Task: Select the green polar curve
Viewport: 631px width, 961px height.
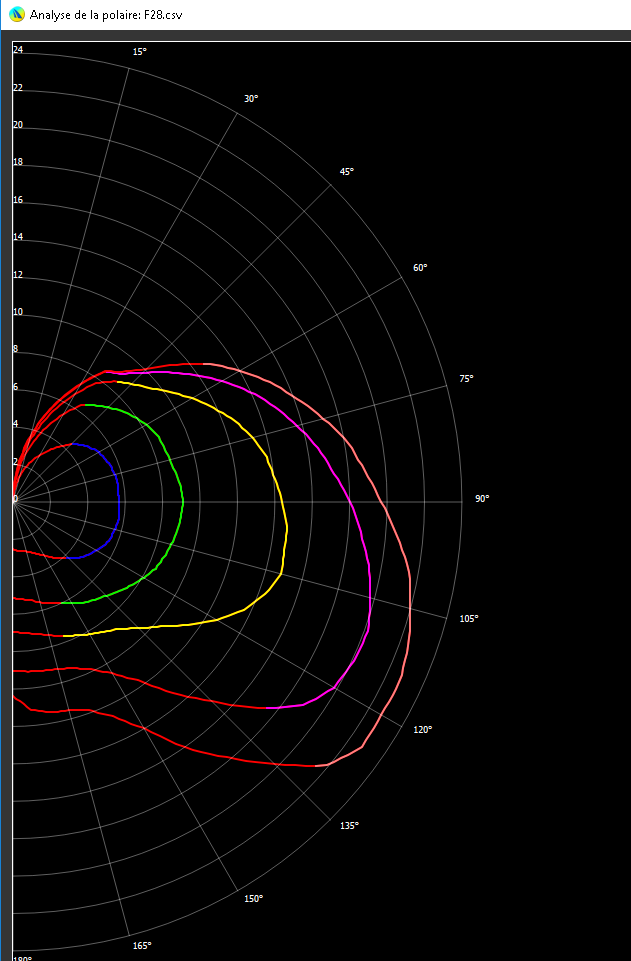Action: click(x=182, y=501)
